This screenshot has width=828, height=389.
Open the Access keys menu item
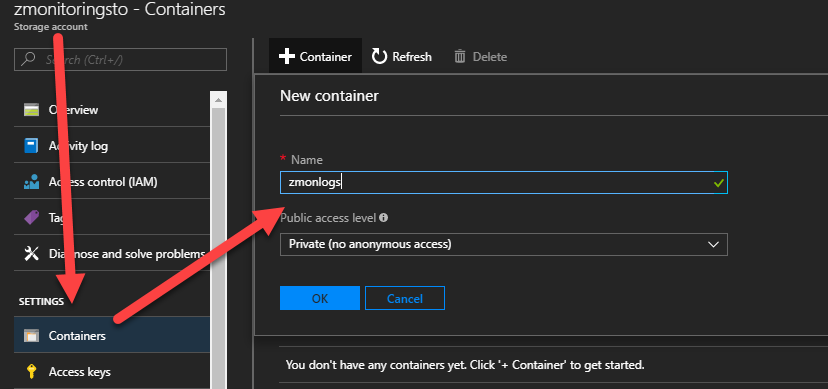(x=111, y=372)
